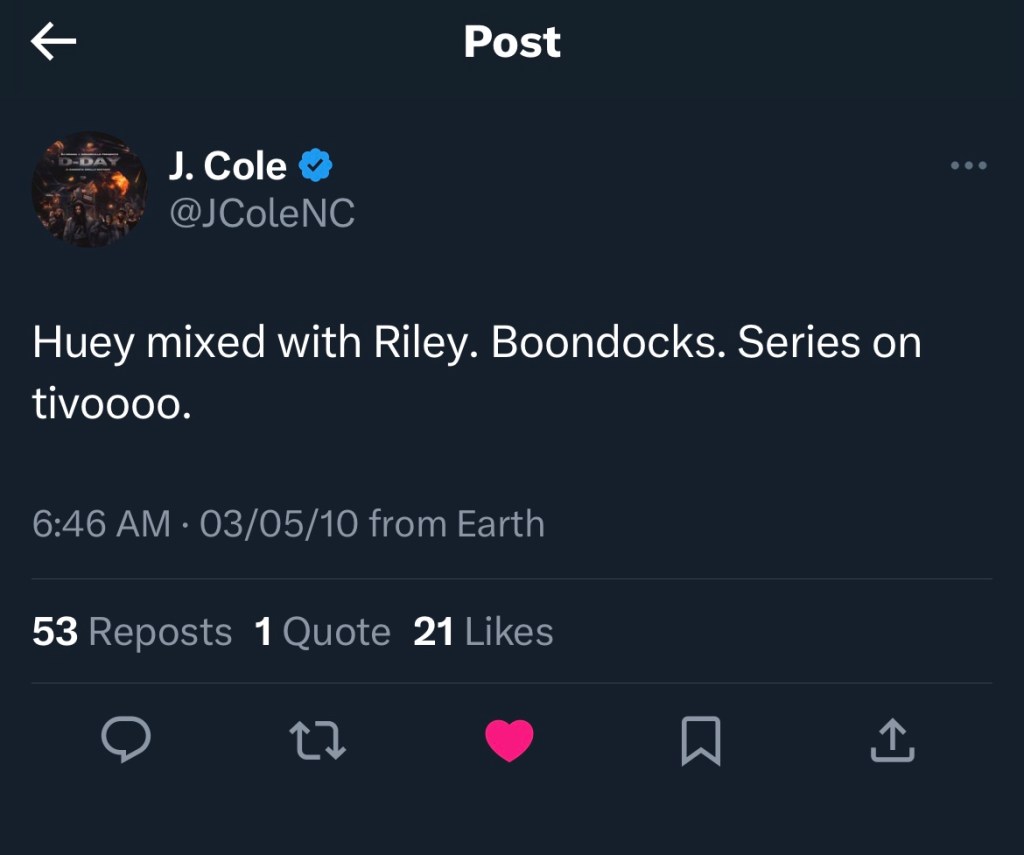Bookmark the post with bookmark icon
This screenshot has width=1024, height=855.
coord(701,741)
